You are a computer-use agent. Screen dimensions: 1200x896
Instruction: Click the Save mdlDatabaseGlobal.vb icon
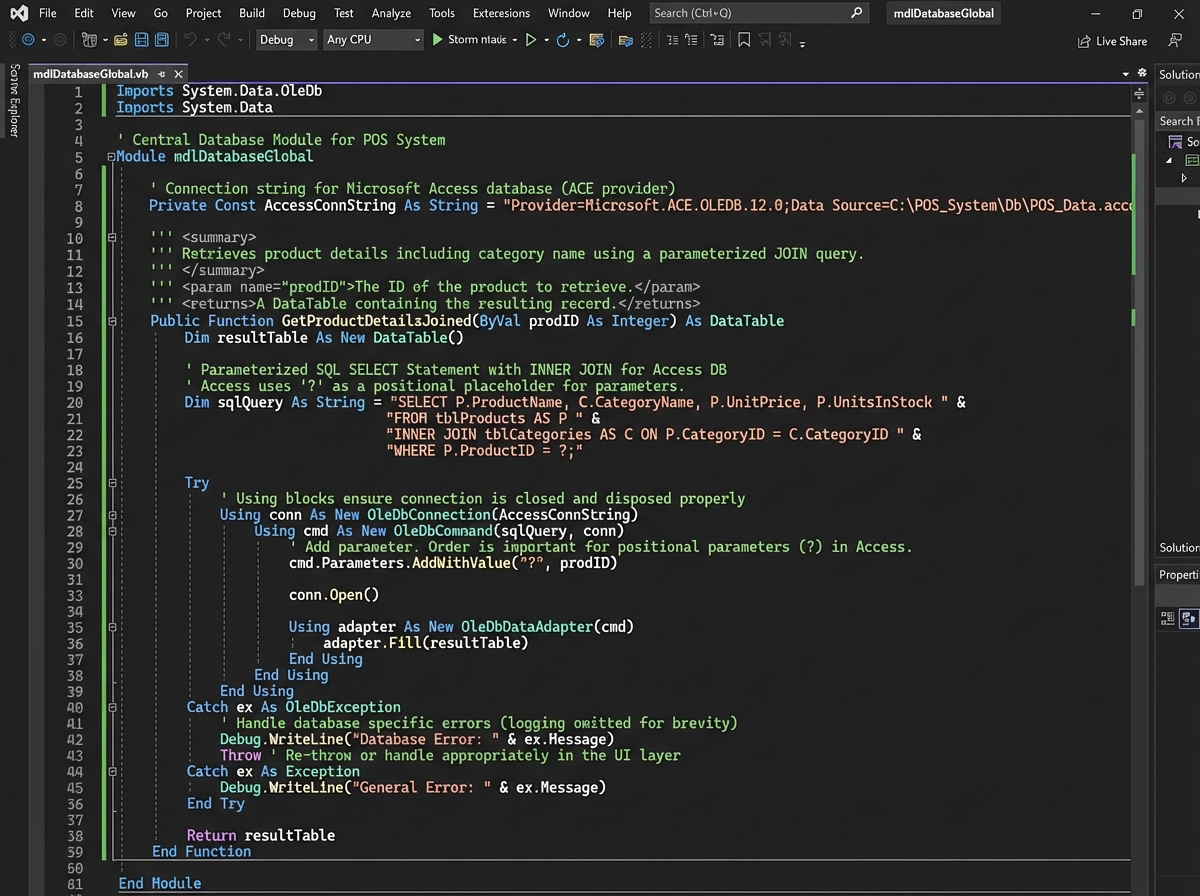point(140,39)
